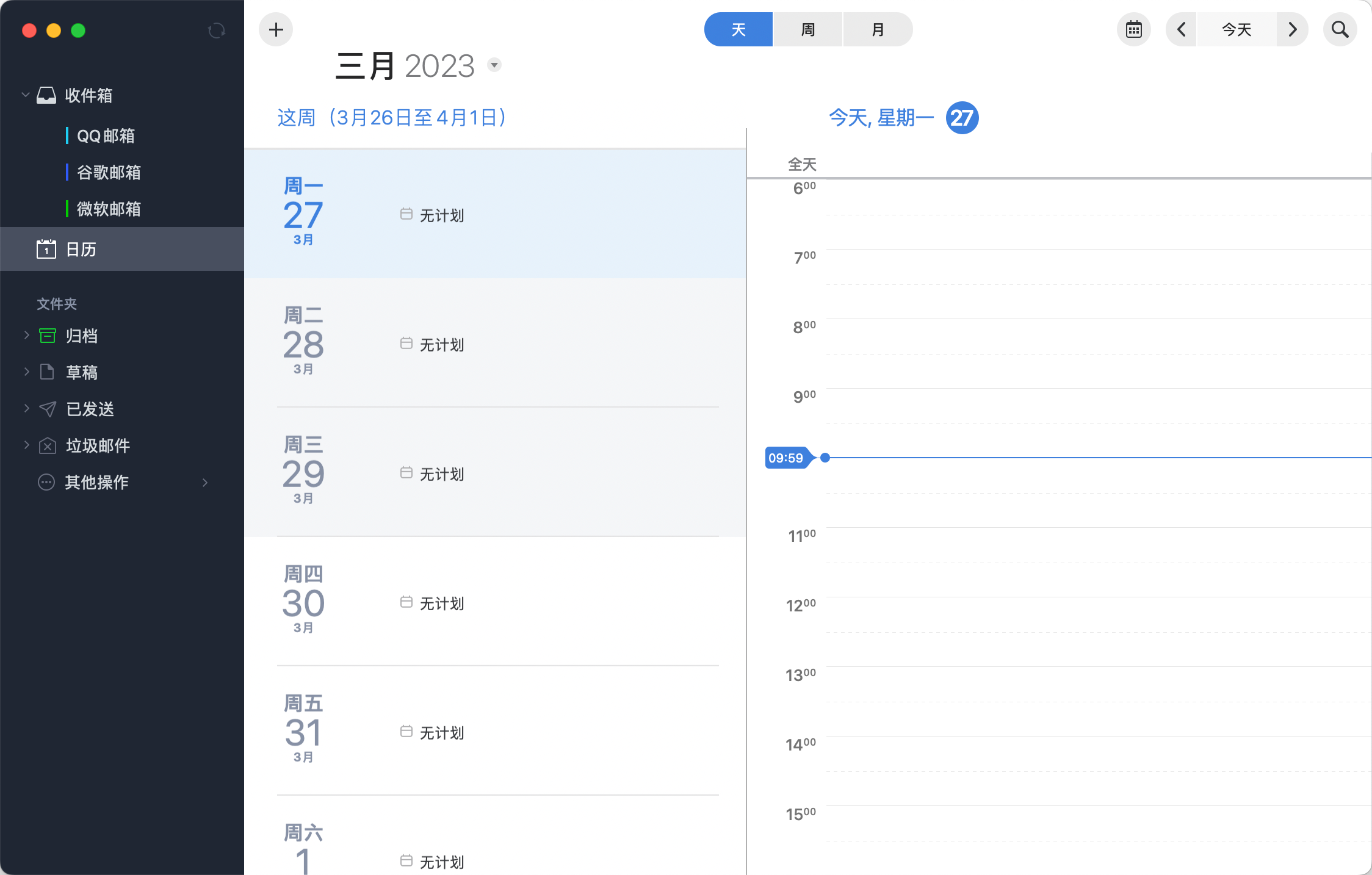The image size is (1372, 875).
Task: Click 无计划 text in 周二 row
Action: tap(442, 345)
